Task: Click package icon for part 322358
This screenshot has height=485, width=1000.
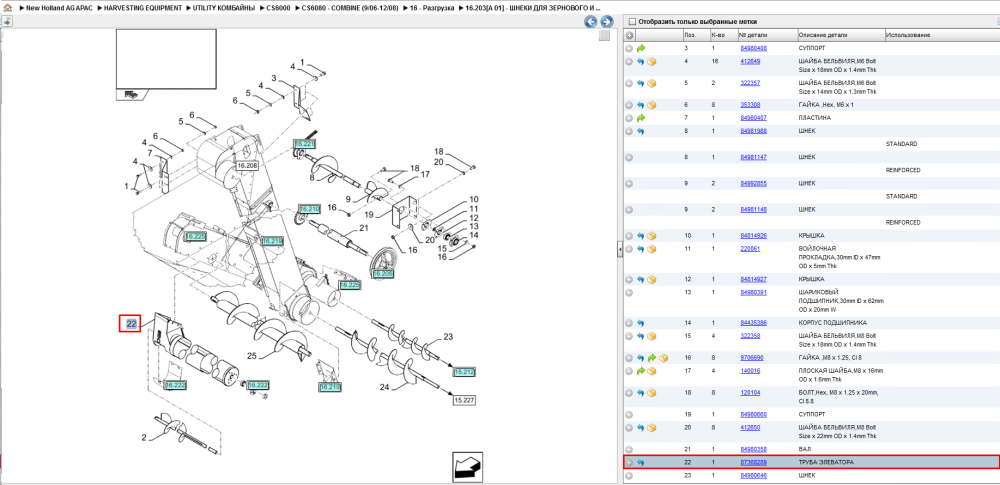Action: pos(652,336)
